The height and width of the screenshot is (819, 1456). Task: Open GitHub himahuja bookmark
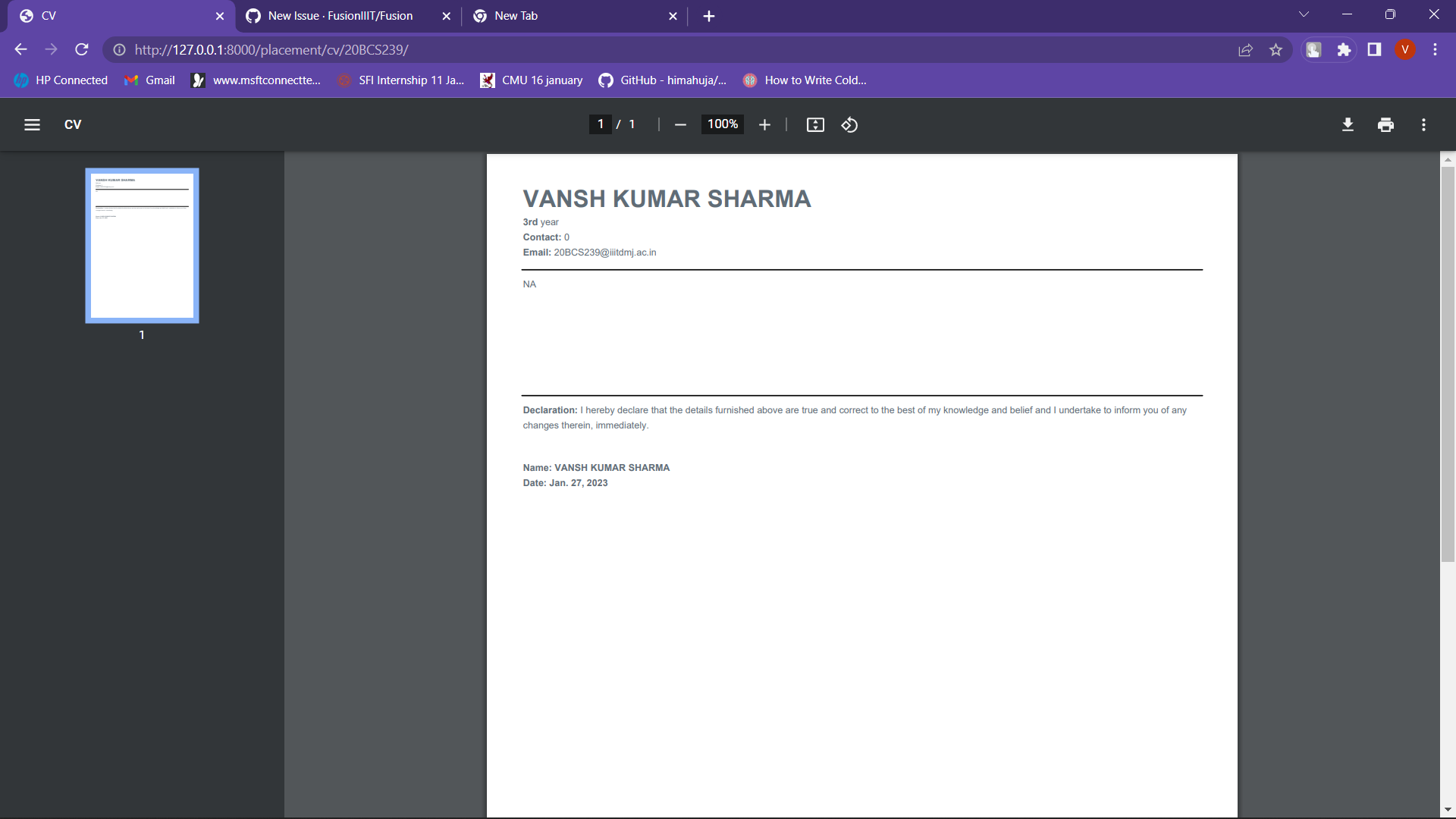(x=662, y=80)
